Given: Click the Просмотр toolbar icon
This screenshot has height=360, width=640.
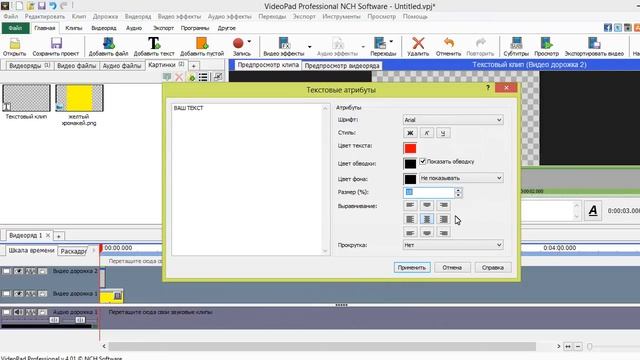Looking at the screenshot, I should pyautogui.click(x=546, y=43).
